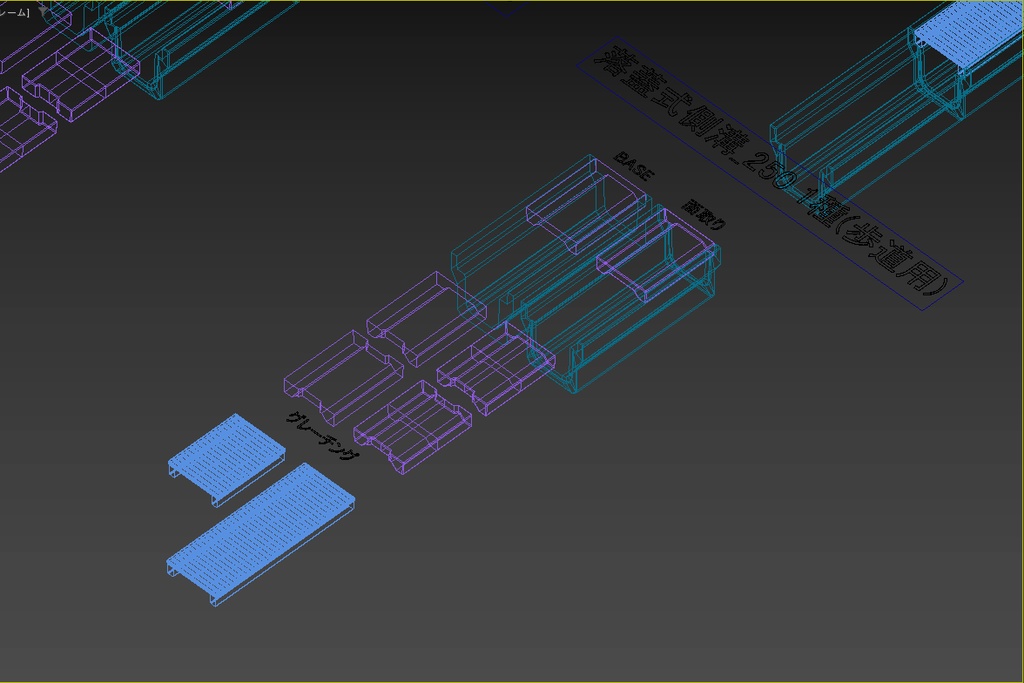Screen dimensions: 1024x683
Task: Select the 落蓋式側溝_250_1種(歩道用) title text
Action: 770,172
